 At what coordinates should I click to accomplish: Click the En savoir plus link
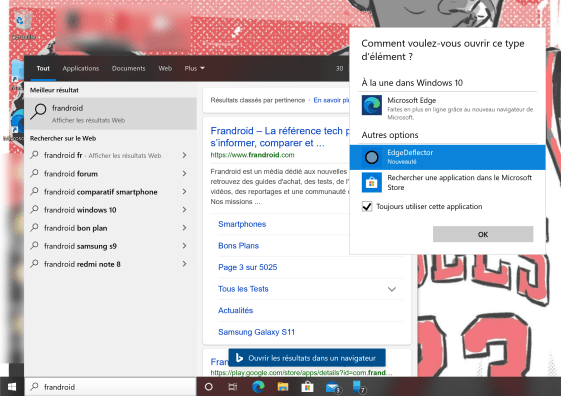pos(331,100)
